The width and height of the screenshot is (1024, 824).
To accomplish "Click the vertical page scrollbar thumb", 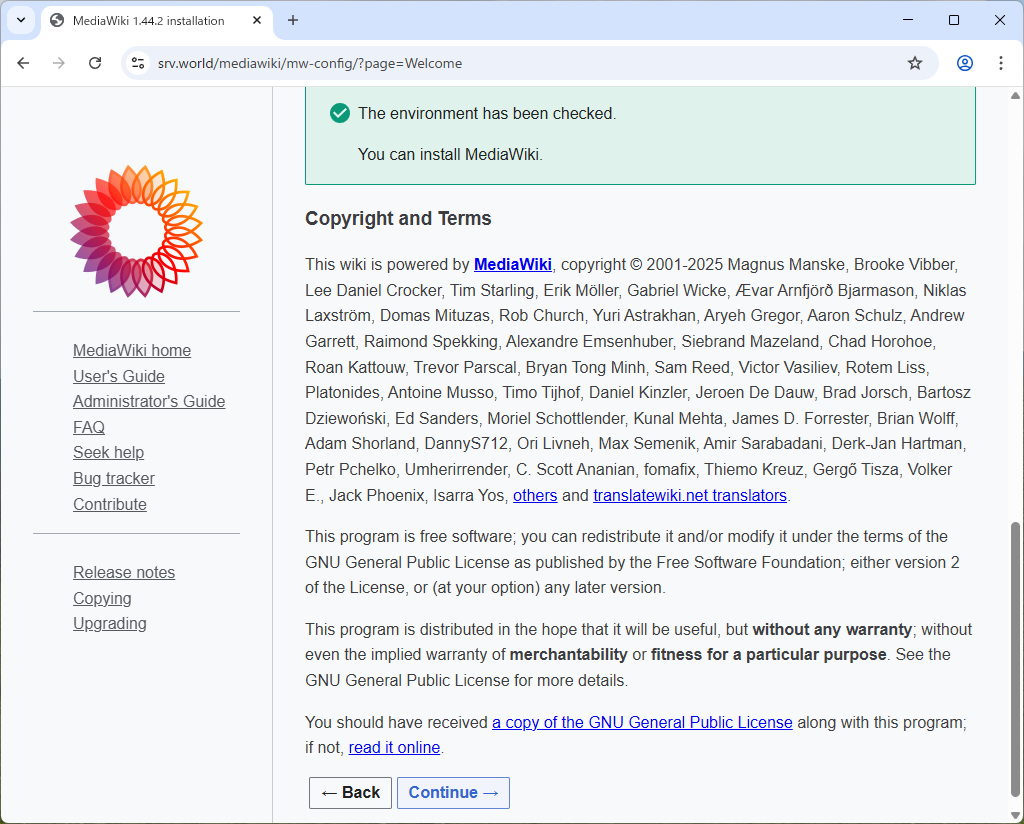I will click(1016, 658).
